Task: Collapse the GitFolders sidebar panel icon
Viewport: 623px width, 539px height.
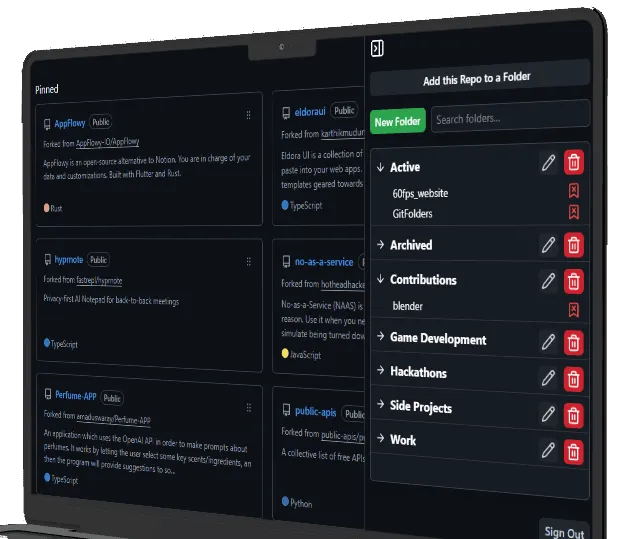Action: coord(377,48)
